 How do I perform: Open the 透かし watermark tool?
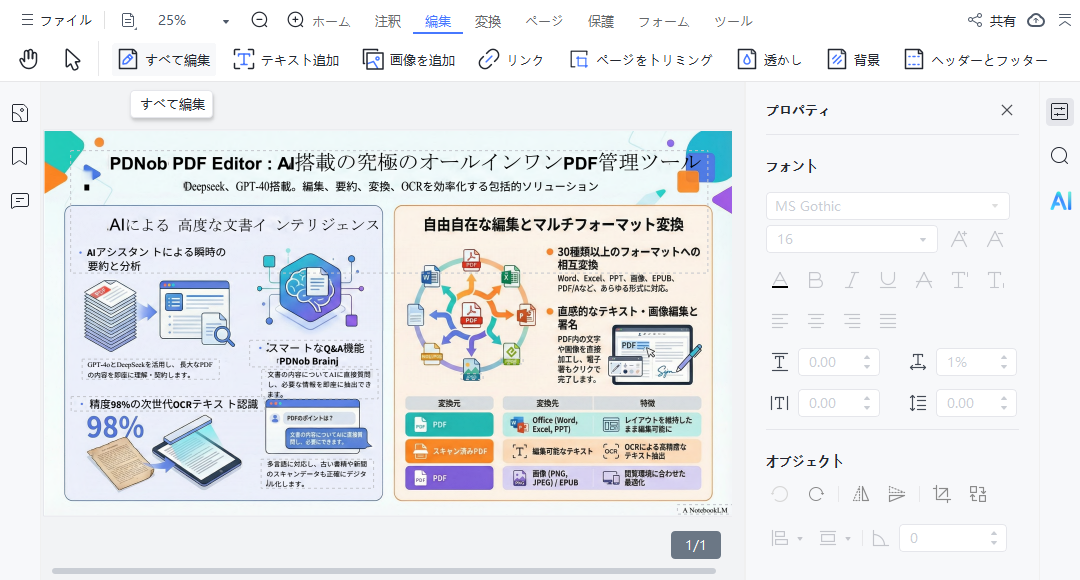pyautogui.click(x=745, y=59)
